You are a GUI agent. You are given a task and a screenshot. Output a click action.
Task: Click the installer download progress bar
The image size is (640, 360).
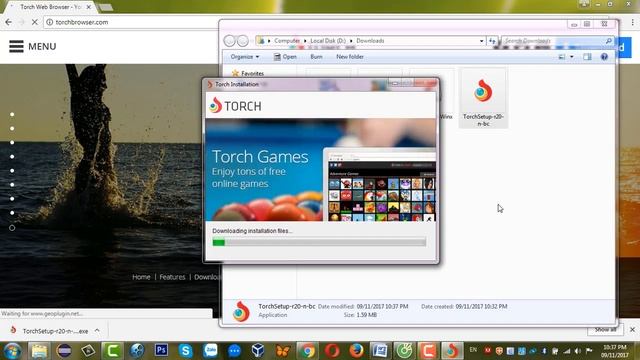pos(319,242)
